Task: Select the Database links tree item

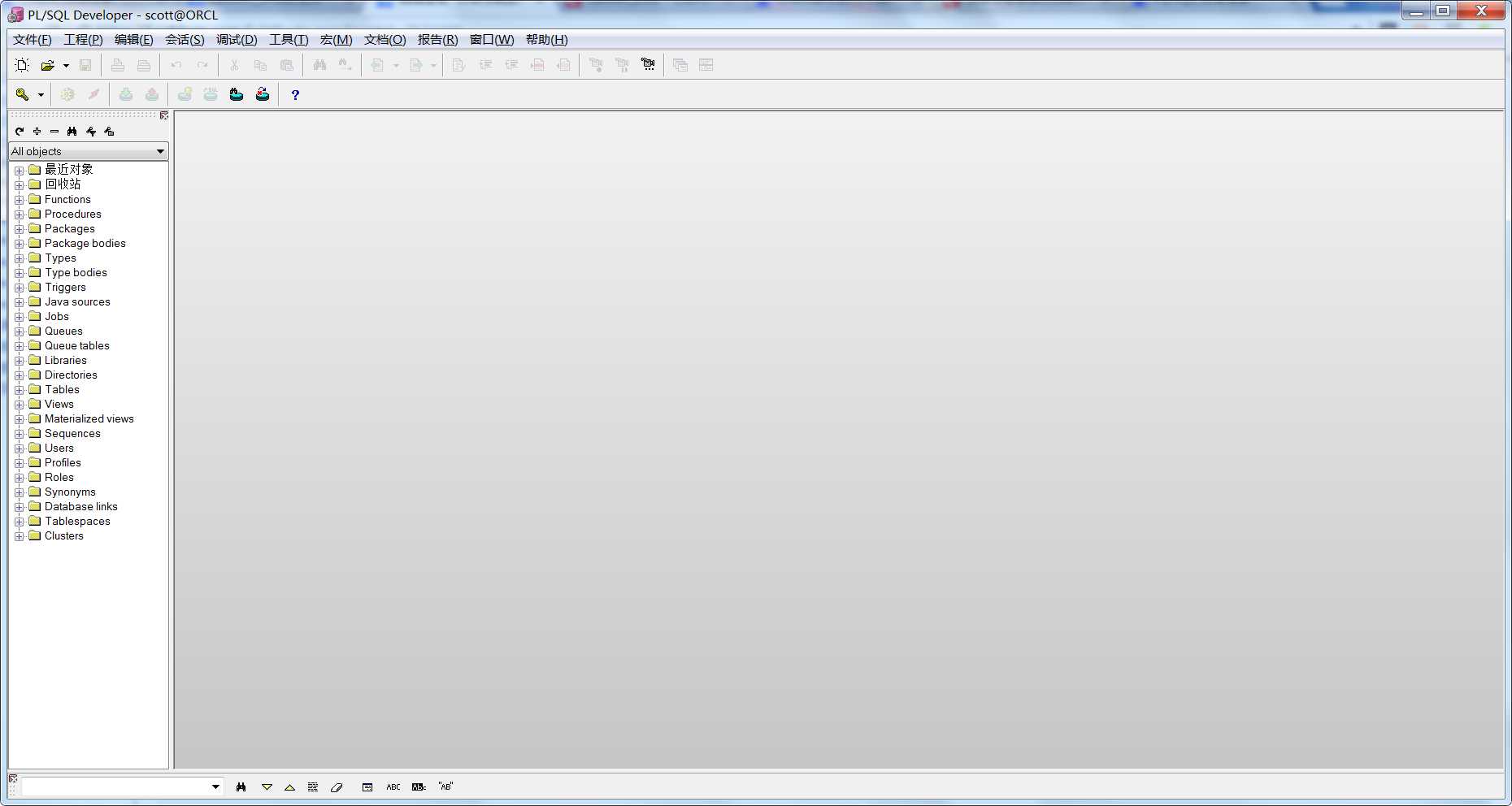Action: pyautogui.click(x=80, y=506)
